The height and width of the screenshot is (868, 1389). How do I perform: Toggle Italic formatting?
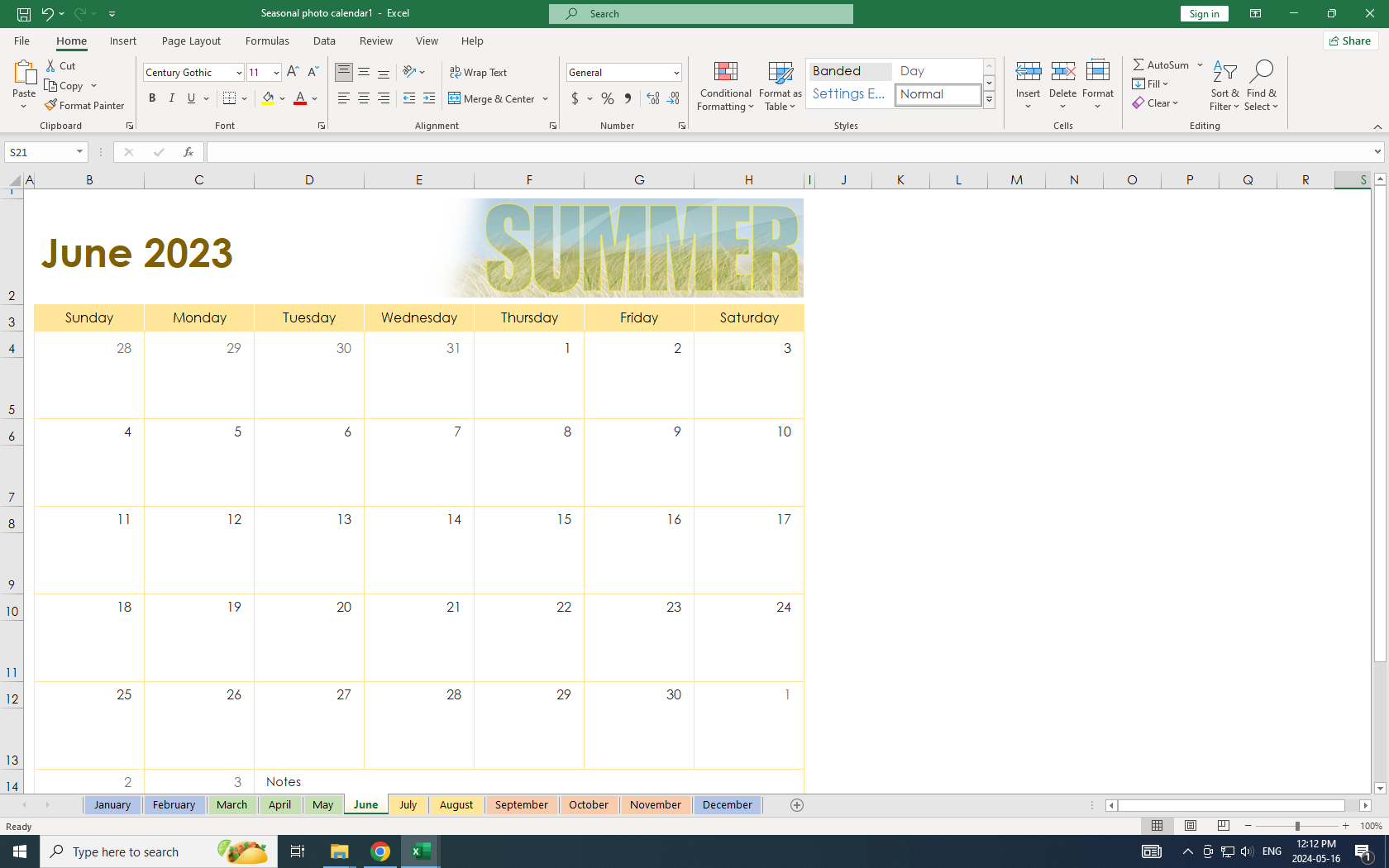(172, 99)
